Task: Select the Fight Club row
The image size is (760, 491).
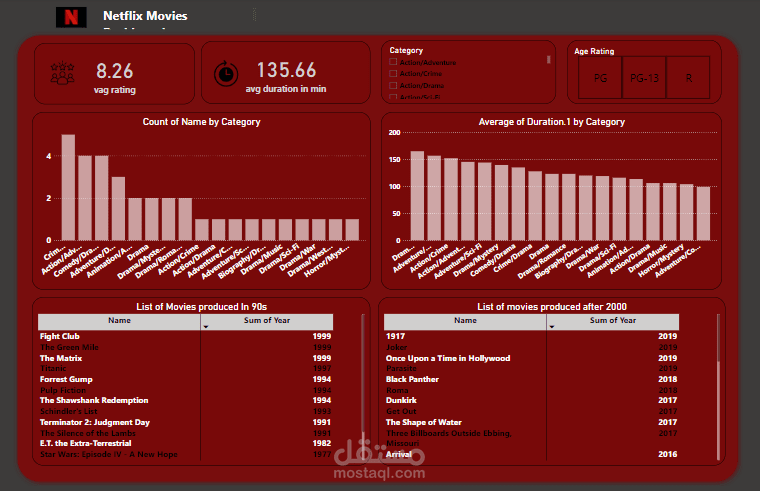Action: point(186,336)
